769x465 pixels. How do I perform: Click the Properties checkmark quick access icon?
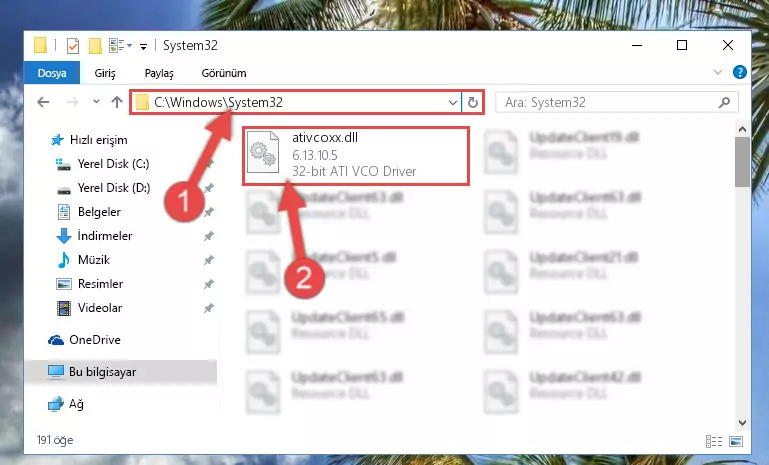pyautogui.click(x=73, y=46)
